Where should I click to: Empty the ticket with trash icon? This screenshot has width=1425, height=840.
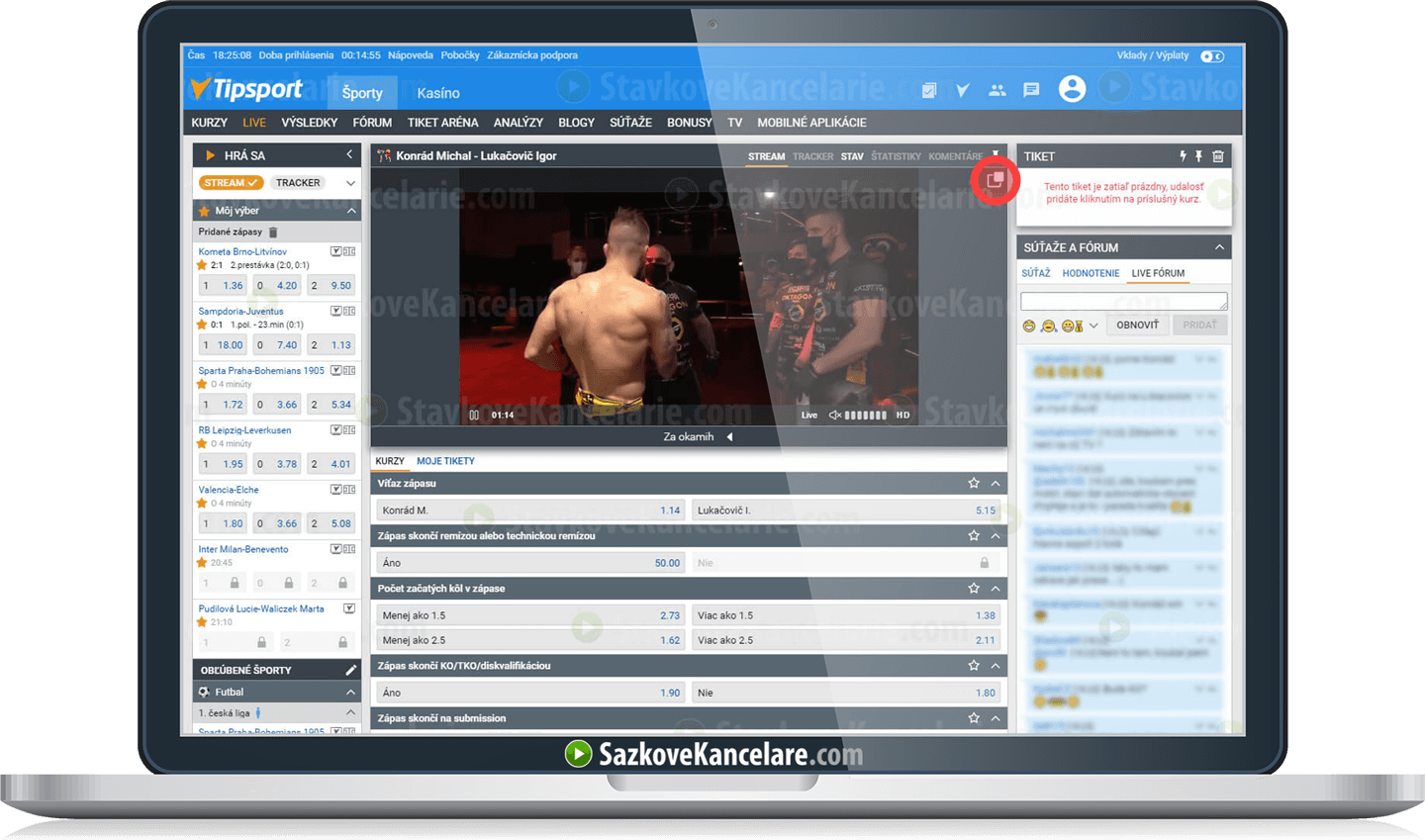[x=1218, y=156]
